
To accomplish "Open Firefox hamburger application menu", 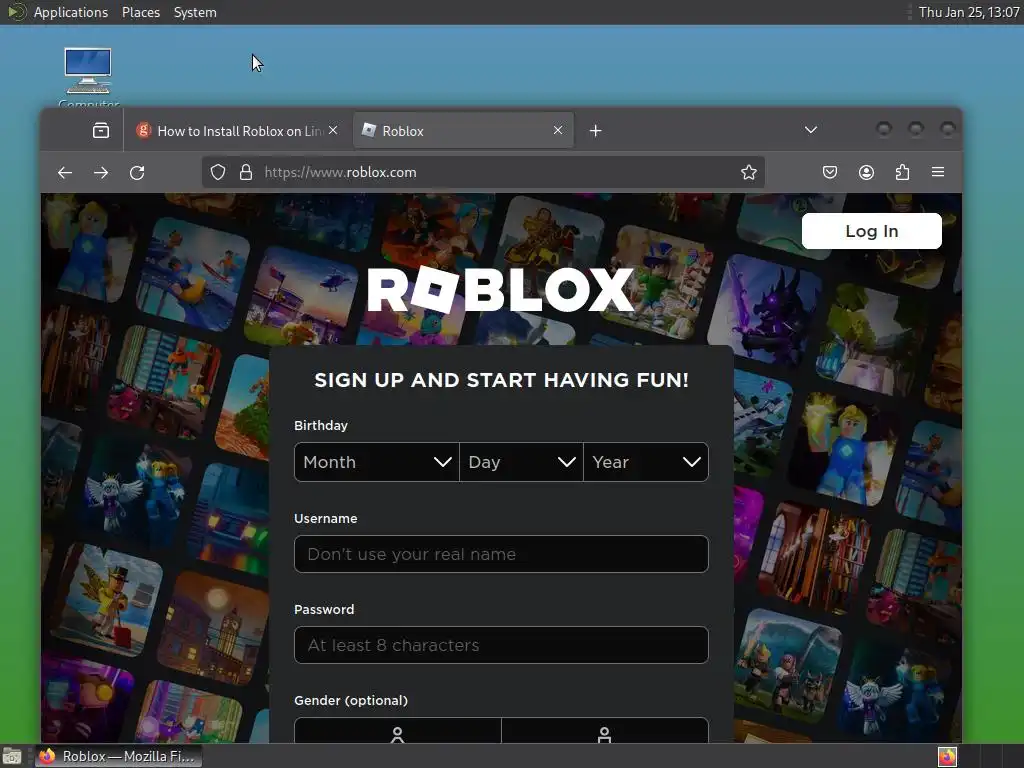I will coord(938,172).
